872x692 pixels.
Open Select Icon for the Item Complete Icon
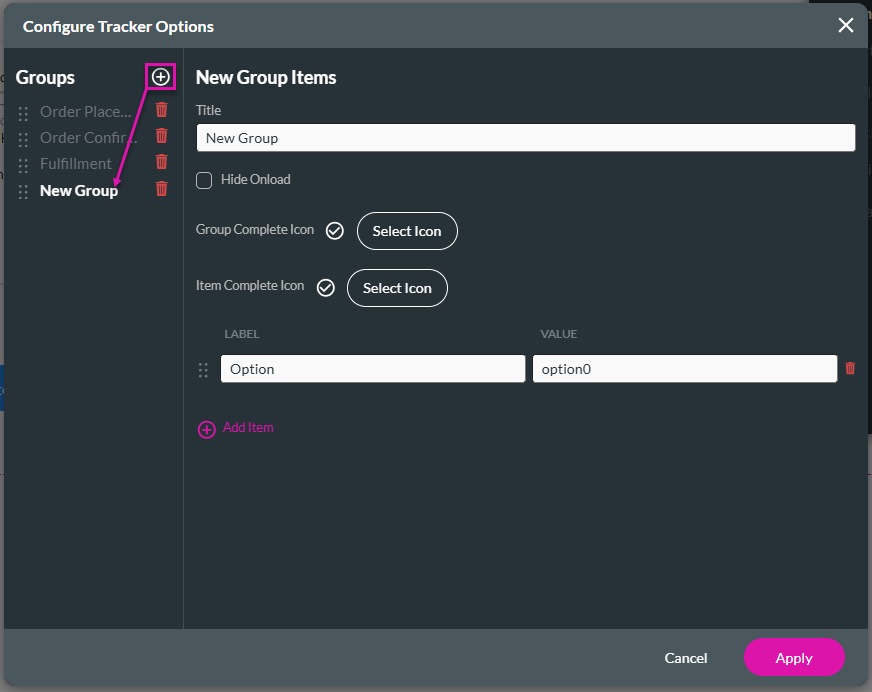[x=397, y=288]
